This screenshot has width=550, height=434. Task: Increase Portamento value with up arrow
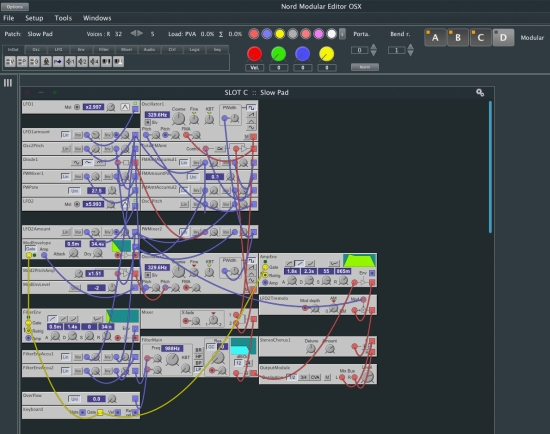(374, 47)
